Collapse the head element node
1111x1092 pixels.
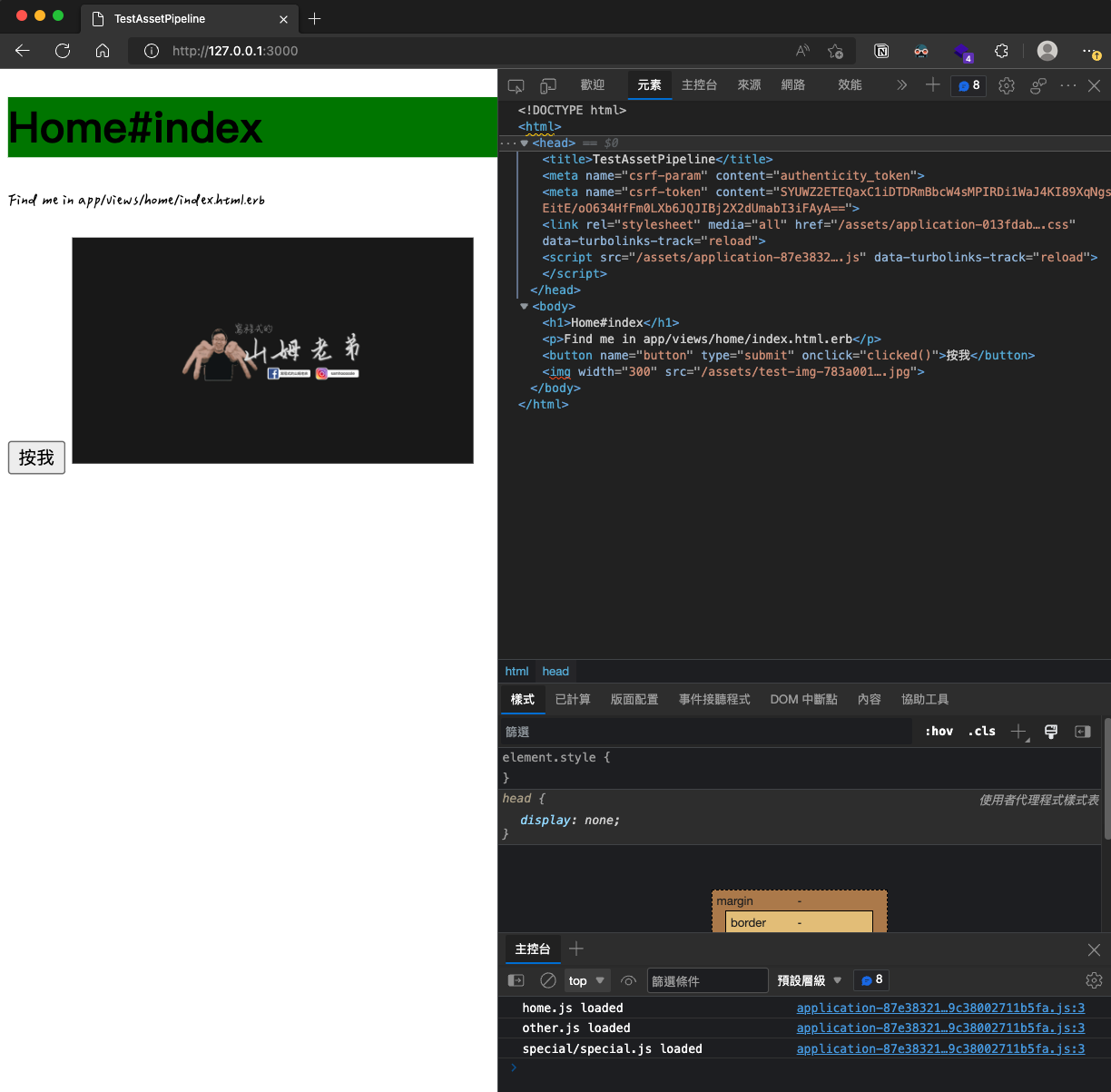click(524, 143)
